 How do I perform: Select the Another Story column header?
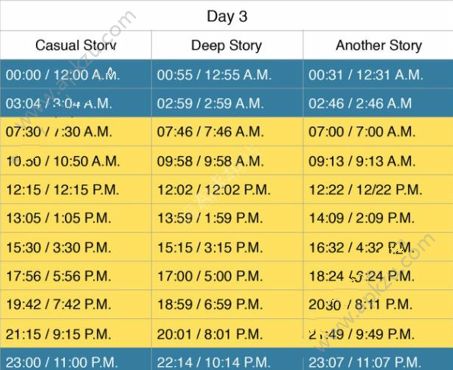tap(378, 45)
